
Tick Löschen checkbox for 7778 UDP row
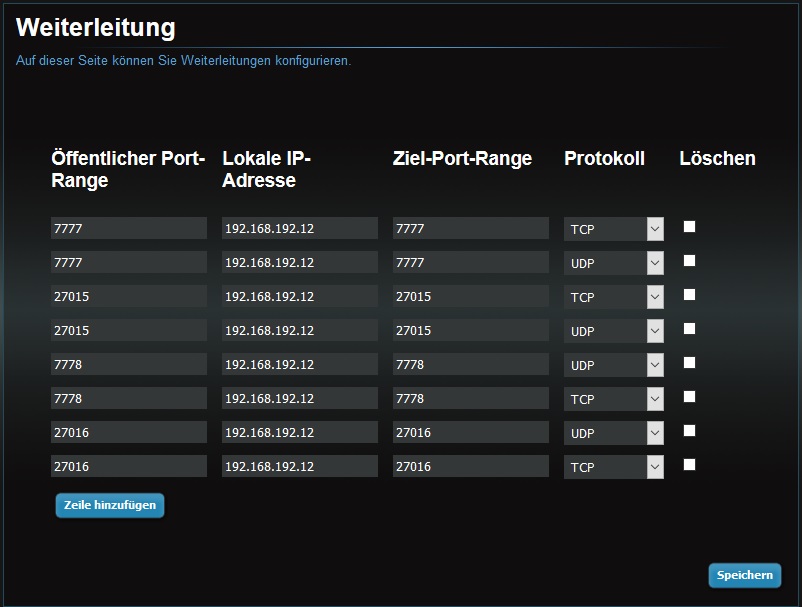click(x=689, y=363)
